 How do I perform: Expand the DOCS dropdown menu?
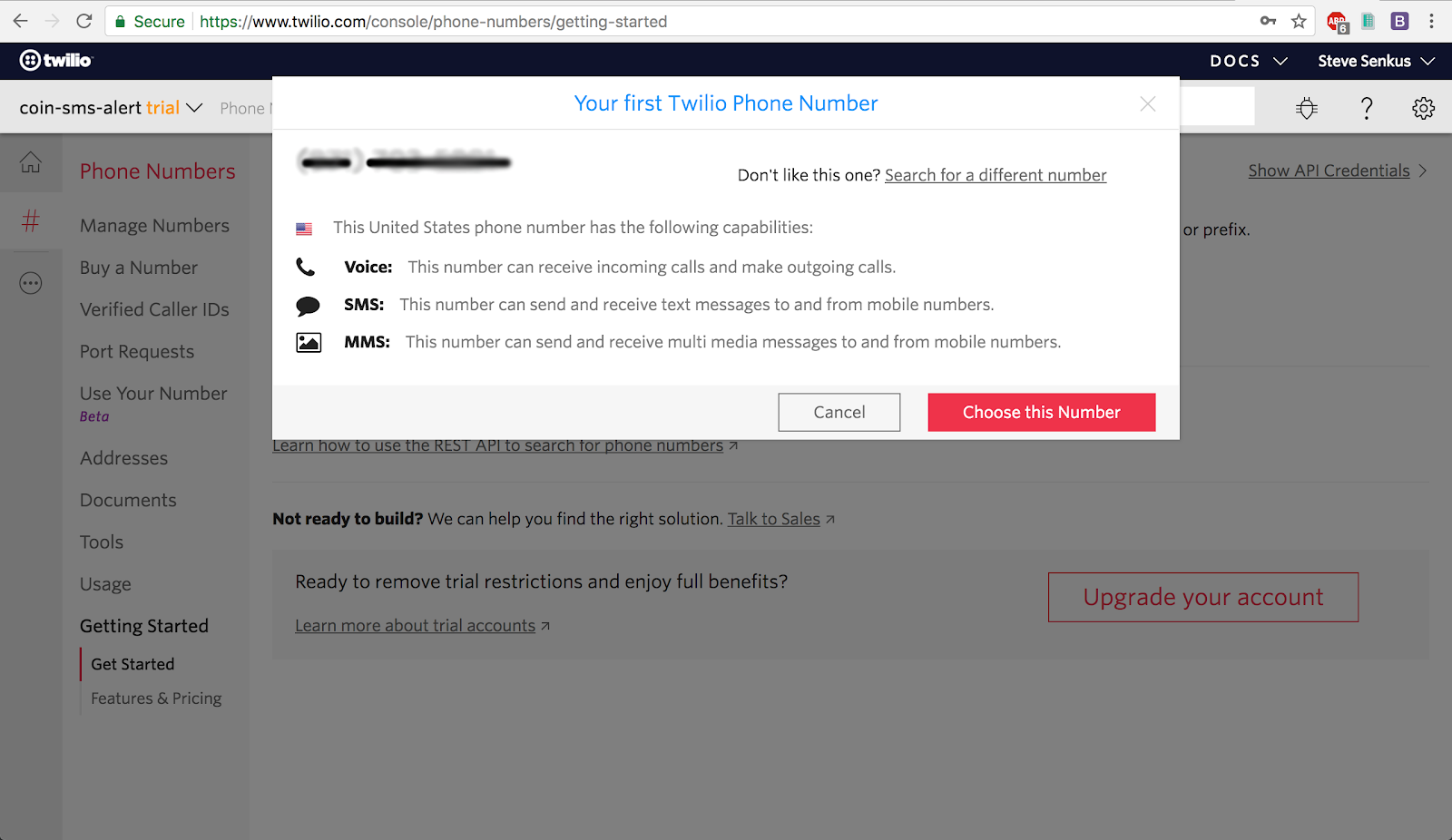click(1249, 61)
